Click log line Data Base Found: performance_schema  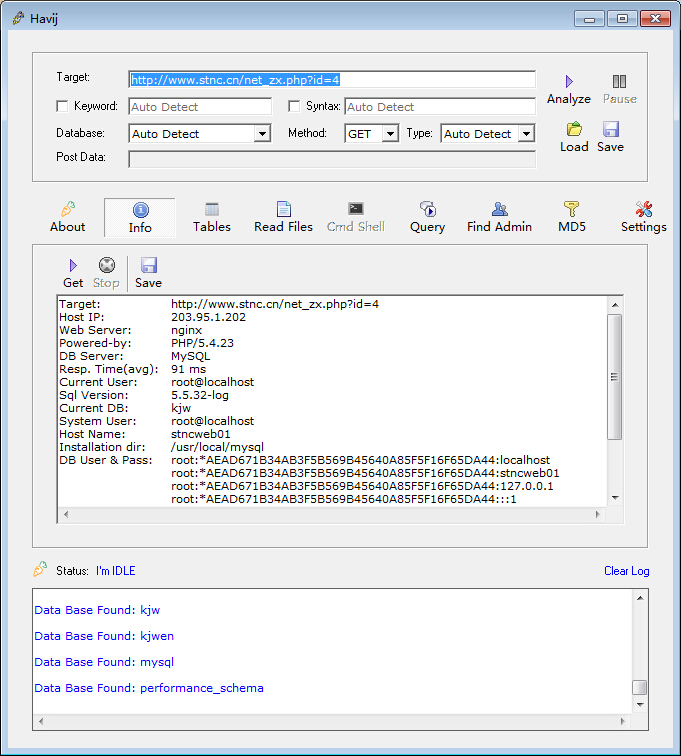coord(149,688)
